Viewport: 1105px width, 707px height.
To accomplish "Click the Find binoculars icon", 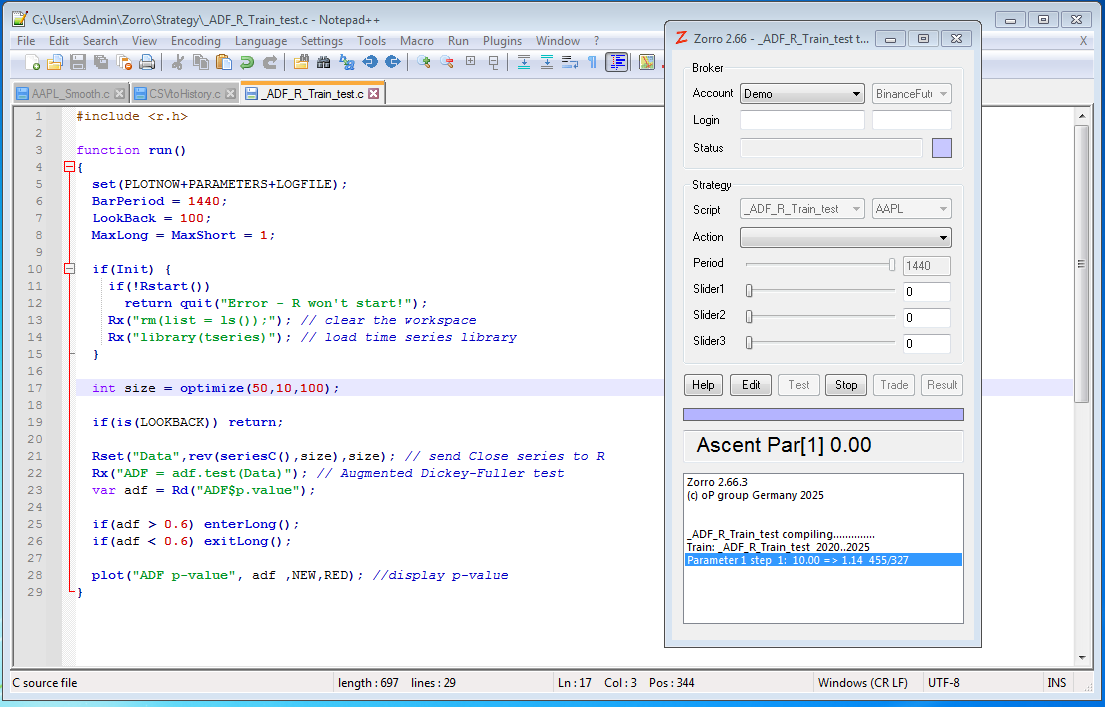I will 323,62.
